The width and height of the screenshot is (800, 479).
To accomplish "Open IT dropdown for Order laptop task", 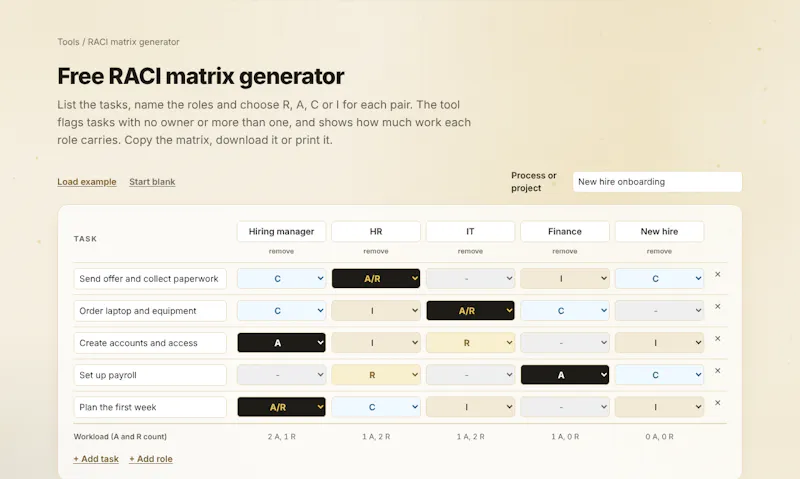I will click(470, 311).
